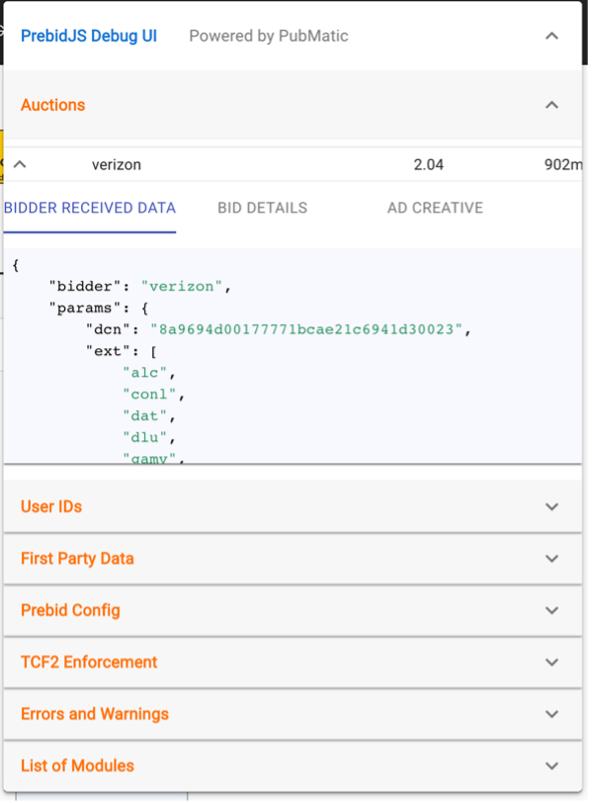This screenshot has height=803, width=592.
Task: Expand the Prebid Config chevron
Action: (x=552, y=610)
